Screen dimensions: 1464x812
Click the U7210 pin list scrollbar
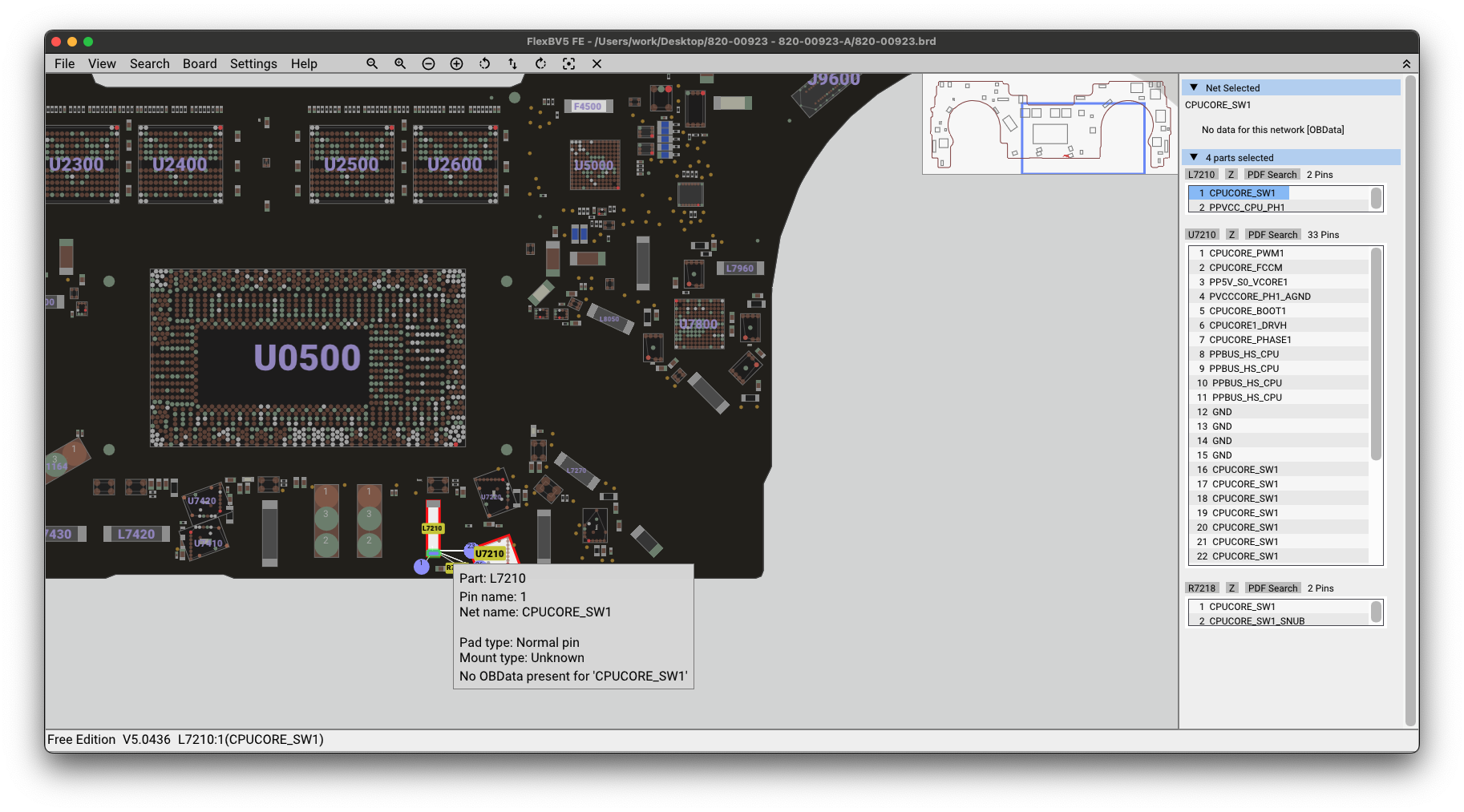(x=1376, y=353)
